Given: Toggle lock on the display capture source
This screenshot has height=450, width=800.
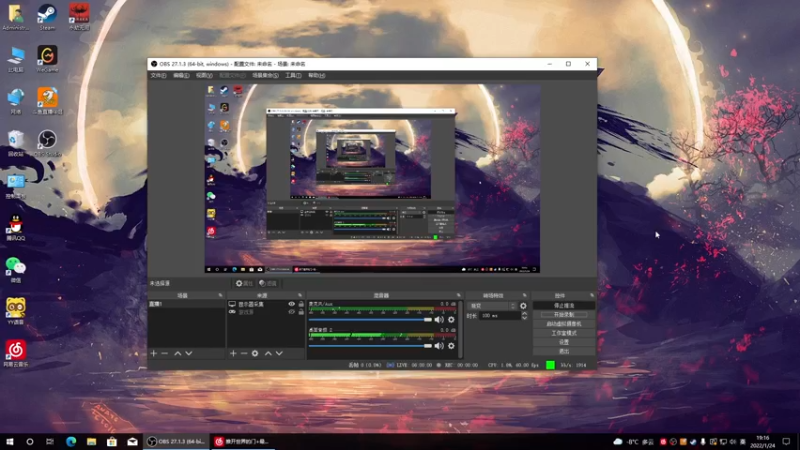Looking at the screenshot, I should (301, 304).
